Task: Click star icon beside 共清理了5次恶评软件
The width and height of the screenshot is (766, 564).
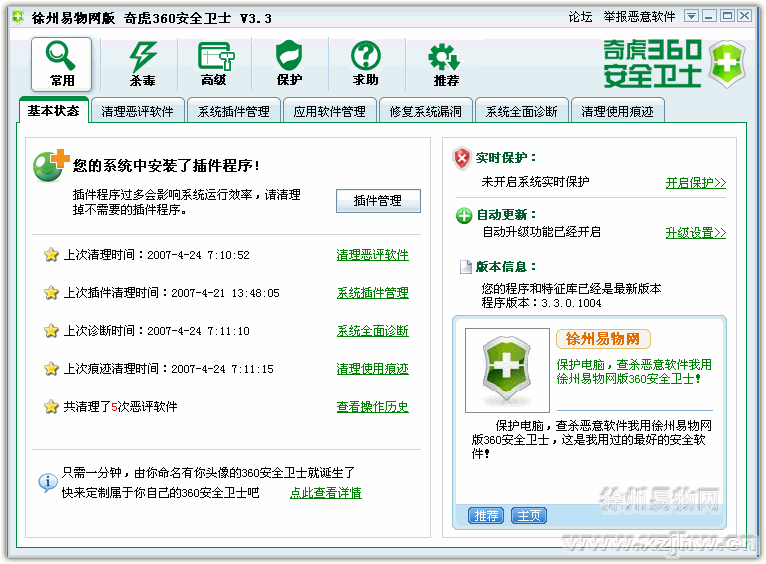Action: (x=51, y=406)
